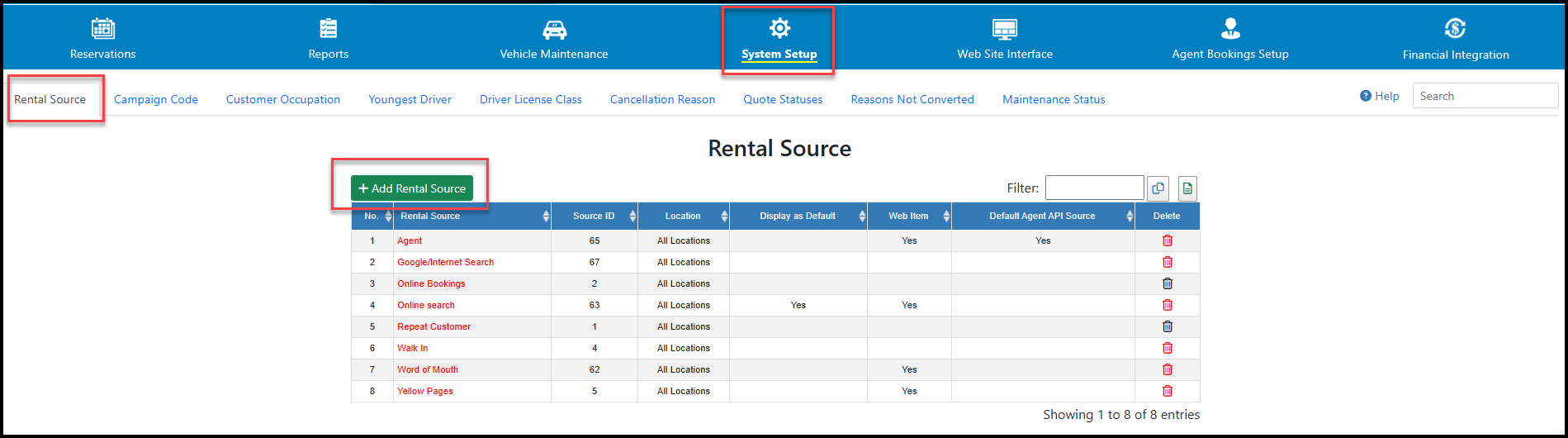
Task: Switch to the Quote Statuses tab
Action: pos(783,99)
